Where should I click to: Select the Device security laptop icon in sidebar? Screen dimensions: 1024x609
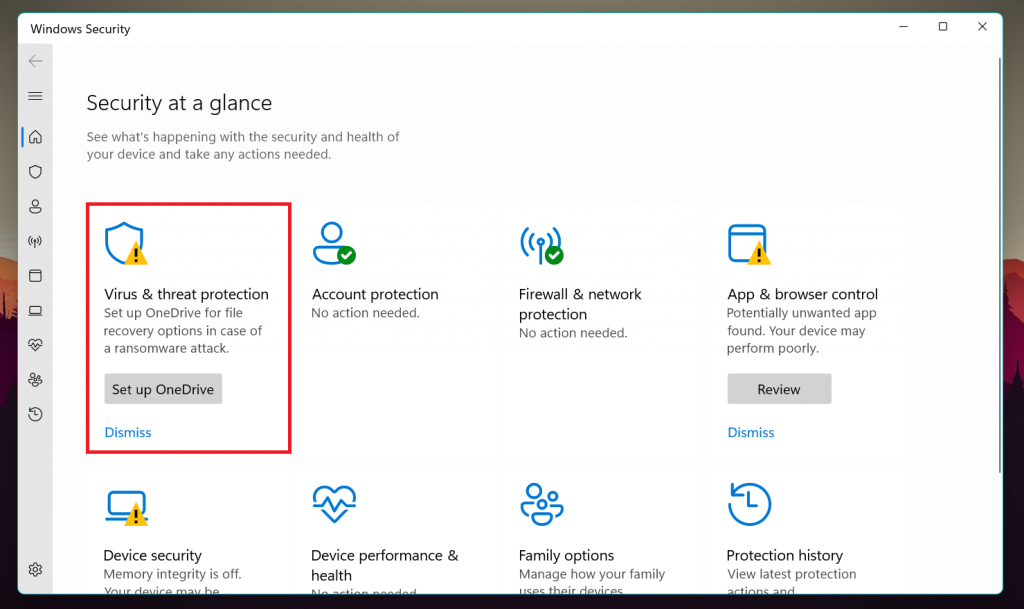(35, 310)
